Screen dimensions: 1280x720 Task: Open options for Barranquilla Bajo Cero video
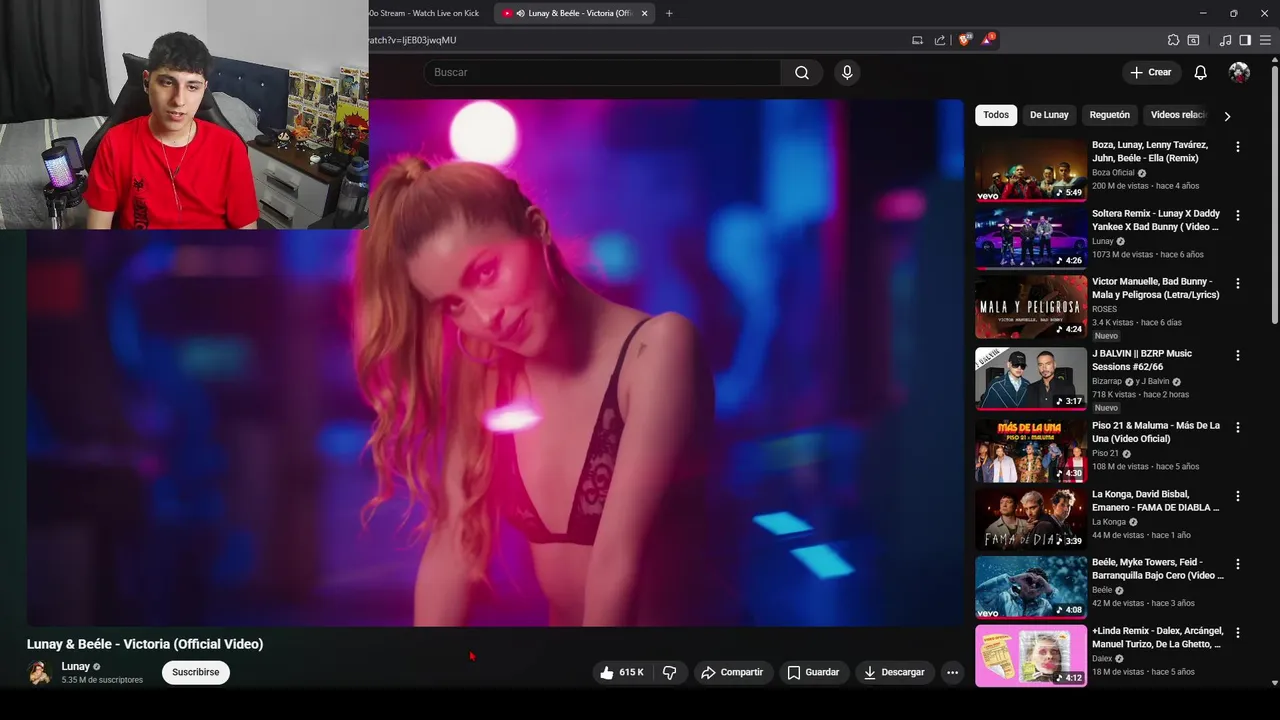click(x=1238, y=564)
